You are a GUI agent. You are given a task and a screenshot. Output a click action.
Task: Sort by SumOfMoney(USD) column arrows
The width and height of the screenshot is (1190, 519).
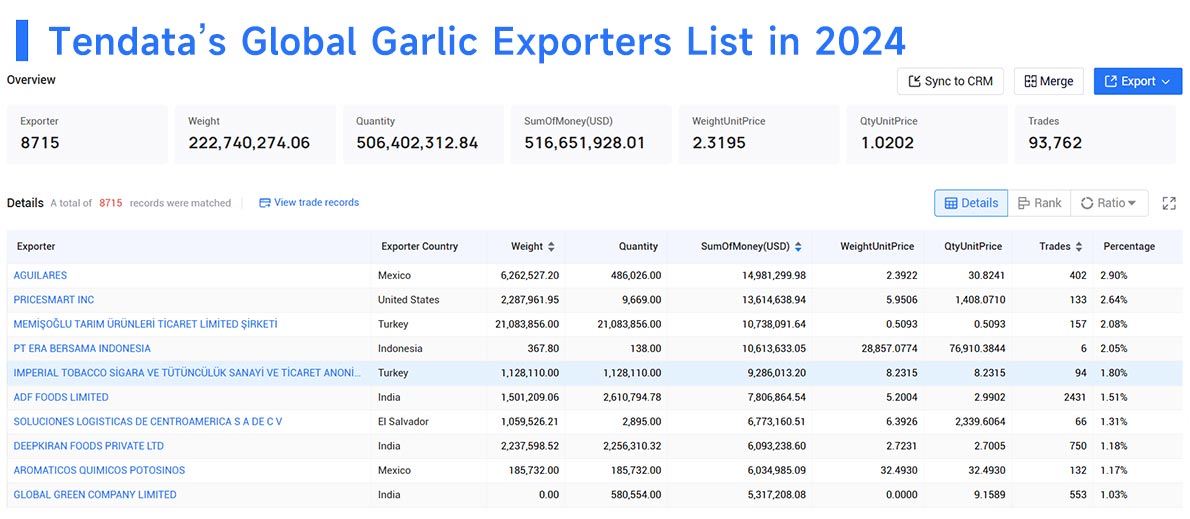point(798,247)
